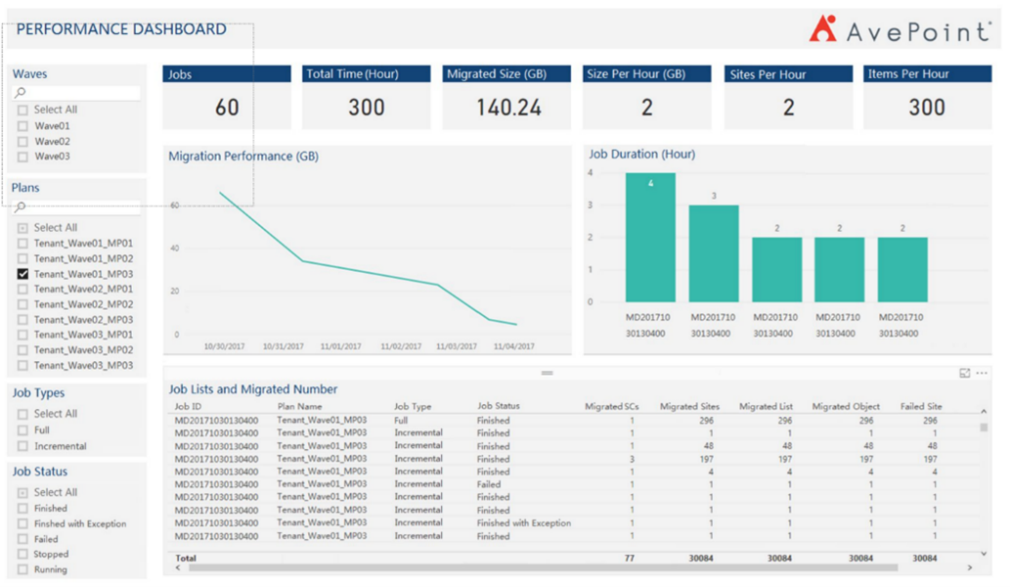
Task: Check the Running status filter
Action: 23,570
